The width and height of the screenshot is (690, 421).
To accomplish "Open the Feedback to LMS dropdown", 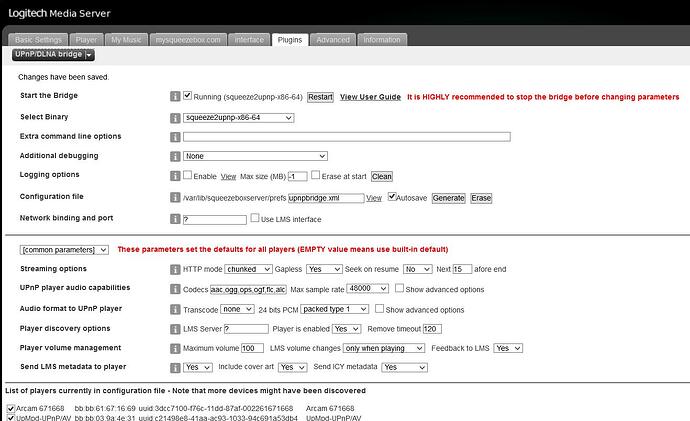I will tap(508, 348).
